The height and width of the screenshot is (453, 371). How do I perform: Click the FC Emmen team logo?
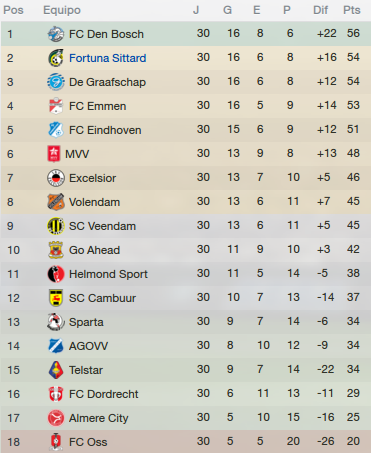tap(56, 106)
